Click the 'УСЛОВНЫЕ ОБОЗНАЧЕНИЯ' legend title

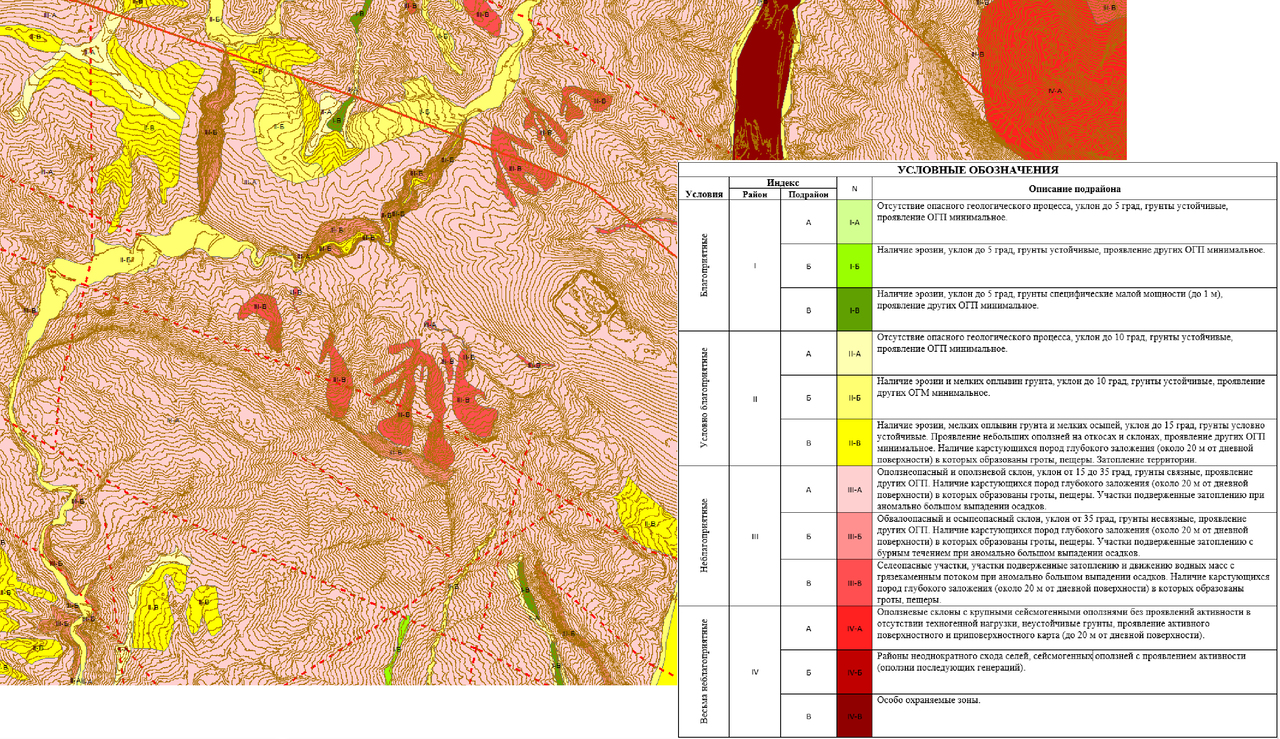(x=977, y=170)
